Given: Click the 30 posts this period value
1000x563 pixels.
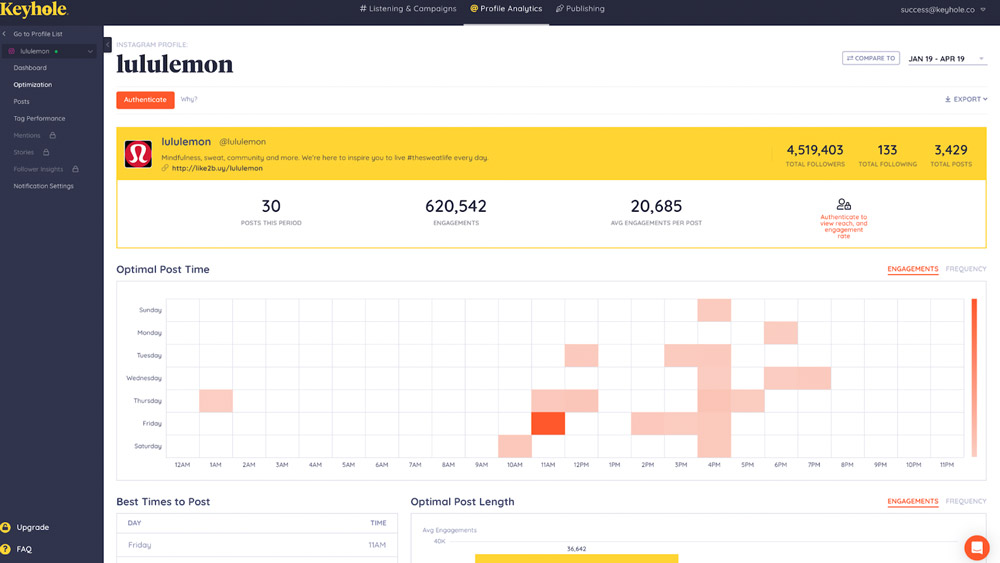Looking at the screenshot, I should 271,206.
